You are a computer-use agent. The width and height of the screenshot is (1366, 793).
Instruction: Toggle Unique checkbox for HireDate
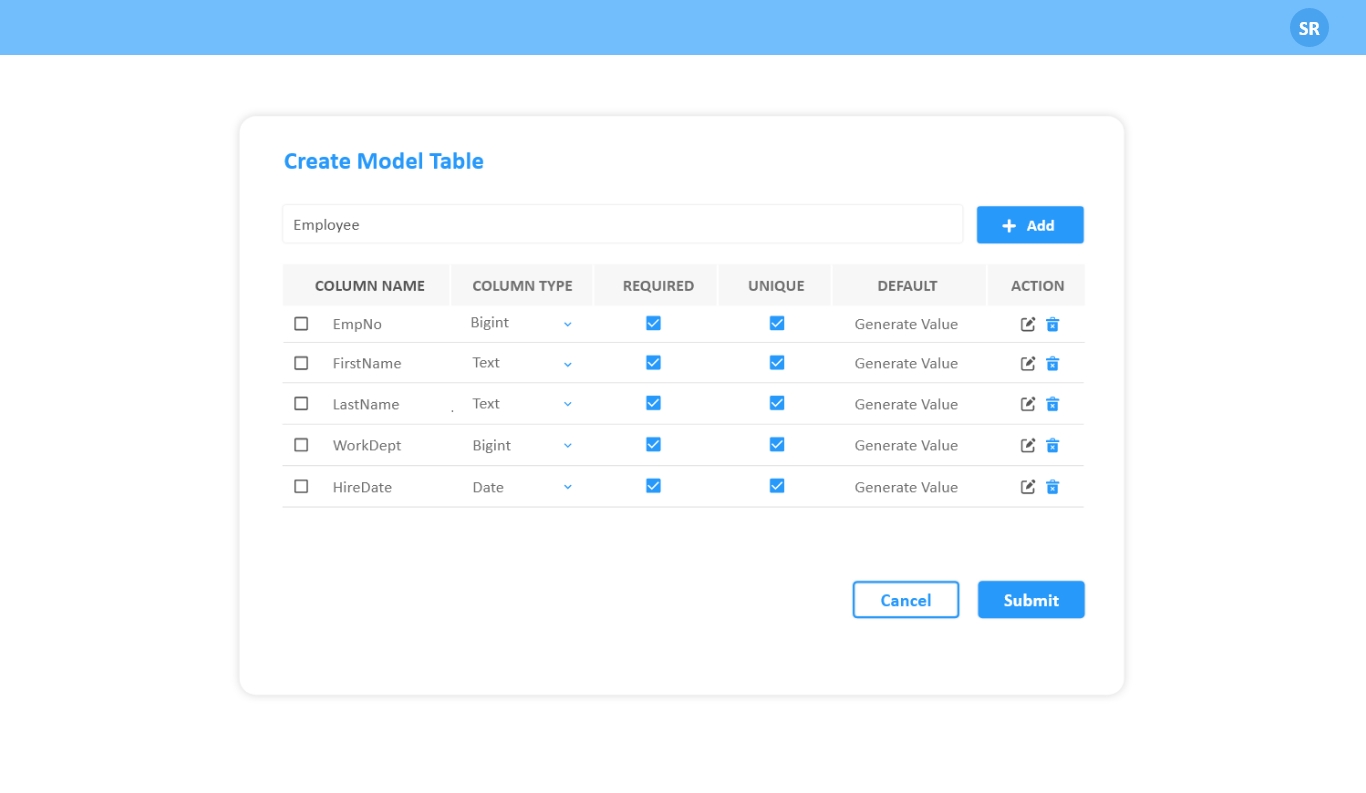point(777,486)
